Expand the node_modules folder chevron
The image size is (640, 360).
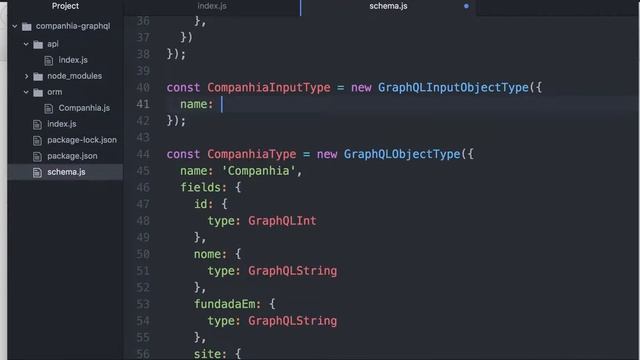26,76
